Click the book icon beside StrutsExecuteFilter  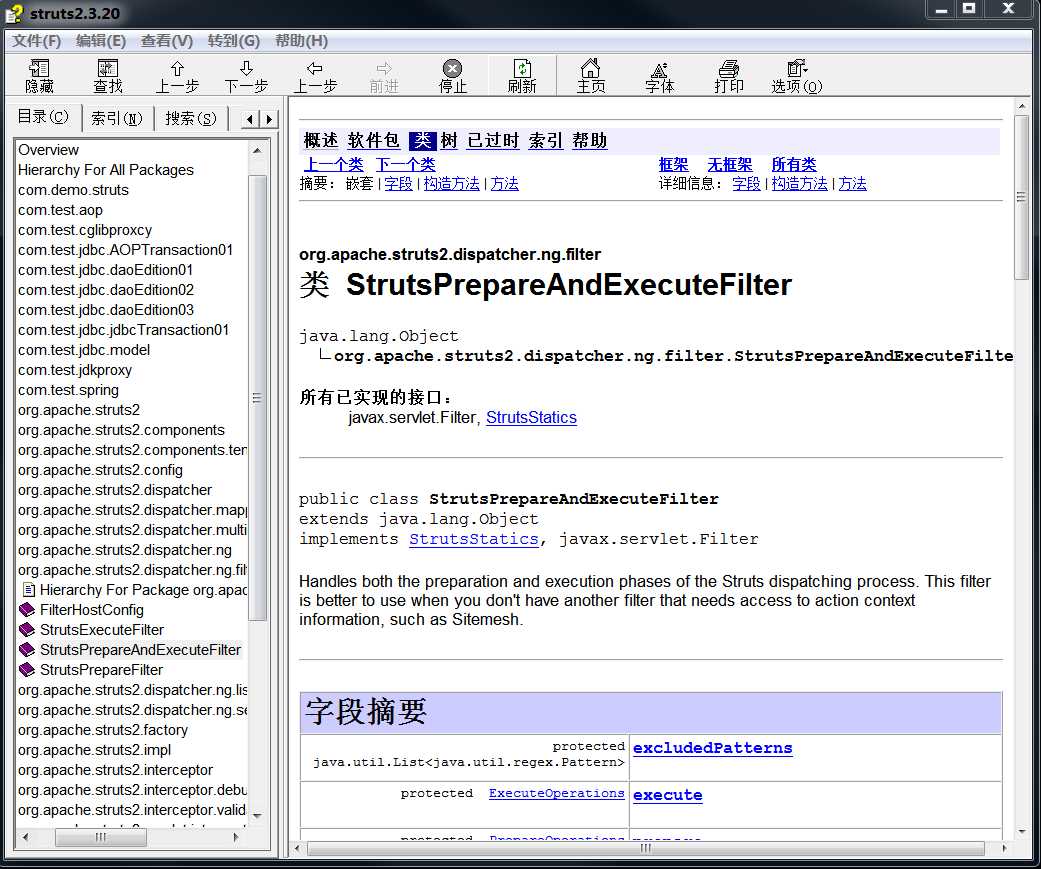[x=27, y=629]
